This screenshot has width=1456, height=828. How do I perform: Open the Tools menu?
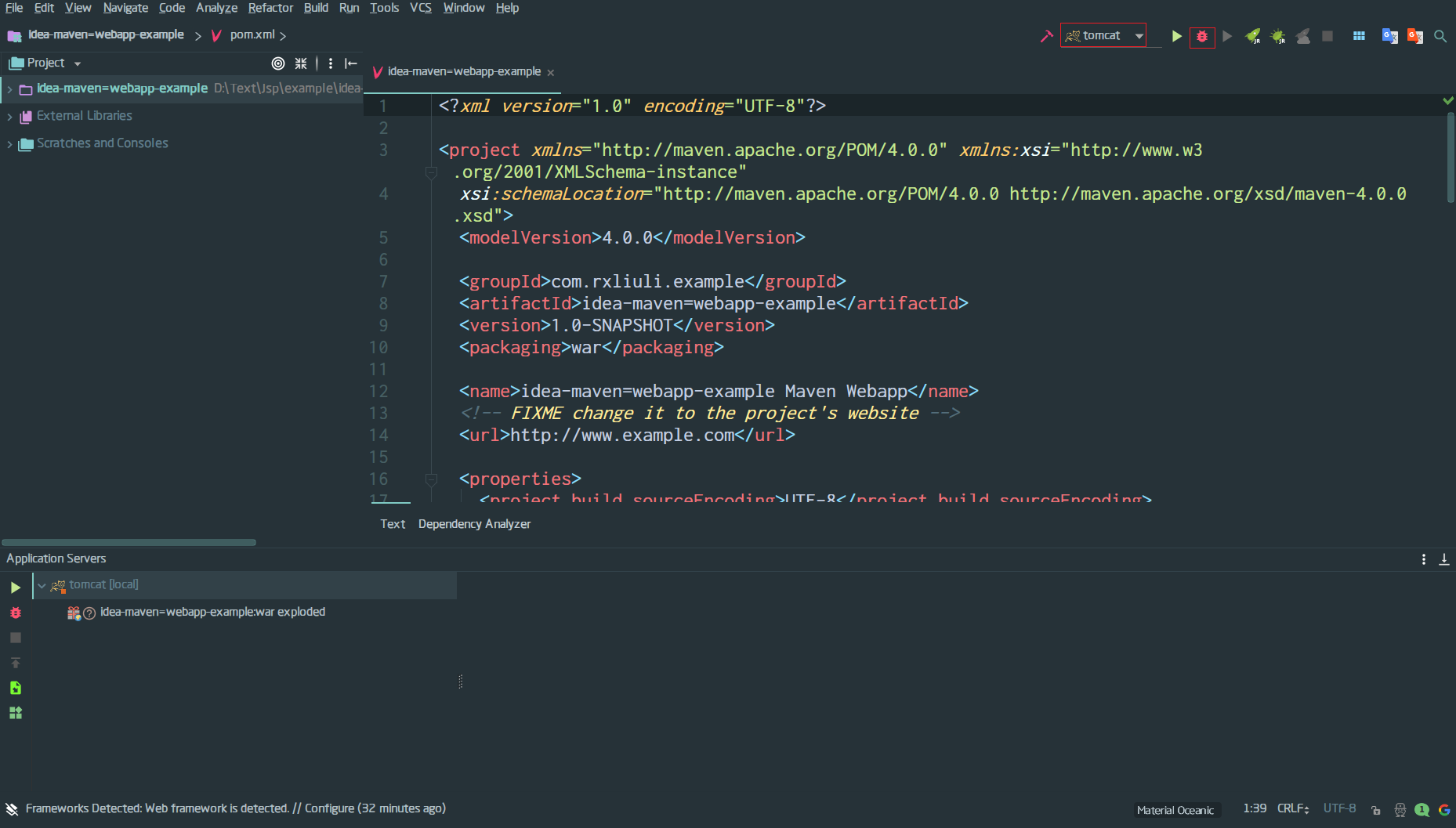(384, 8)
